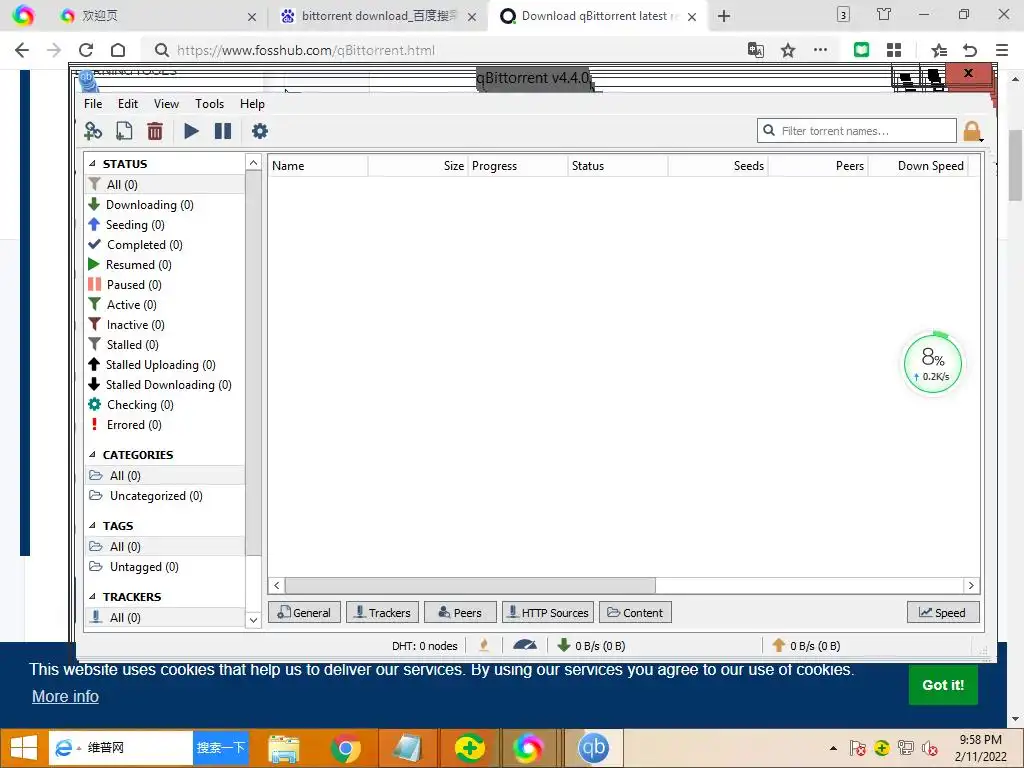Viewport: 1024px width, 768px height.
Task: Click the Pause toolbar icon
Action: [223, 131]
